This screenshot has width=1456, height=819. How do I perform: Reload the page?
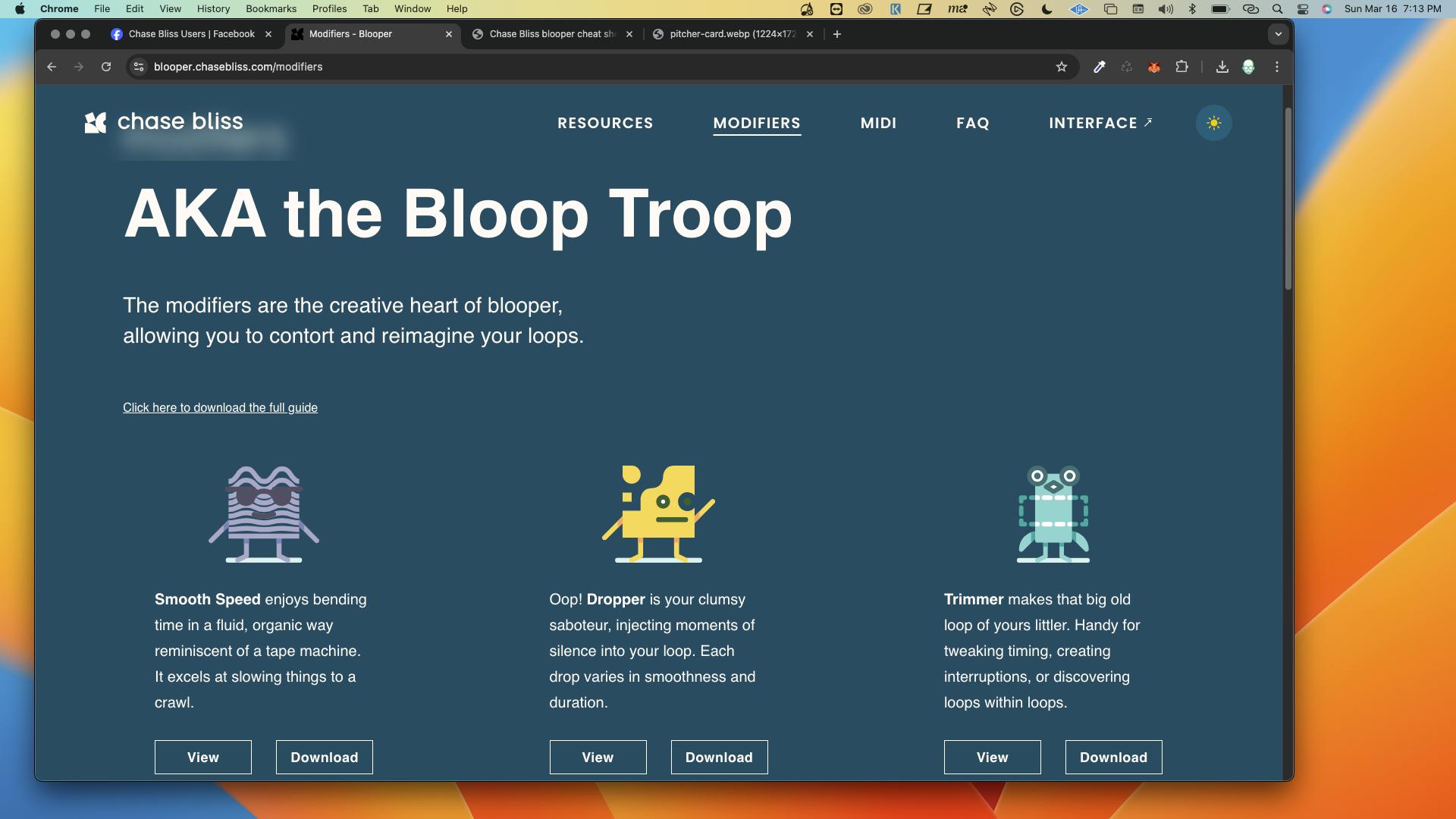pos(106,67)
